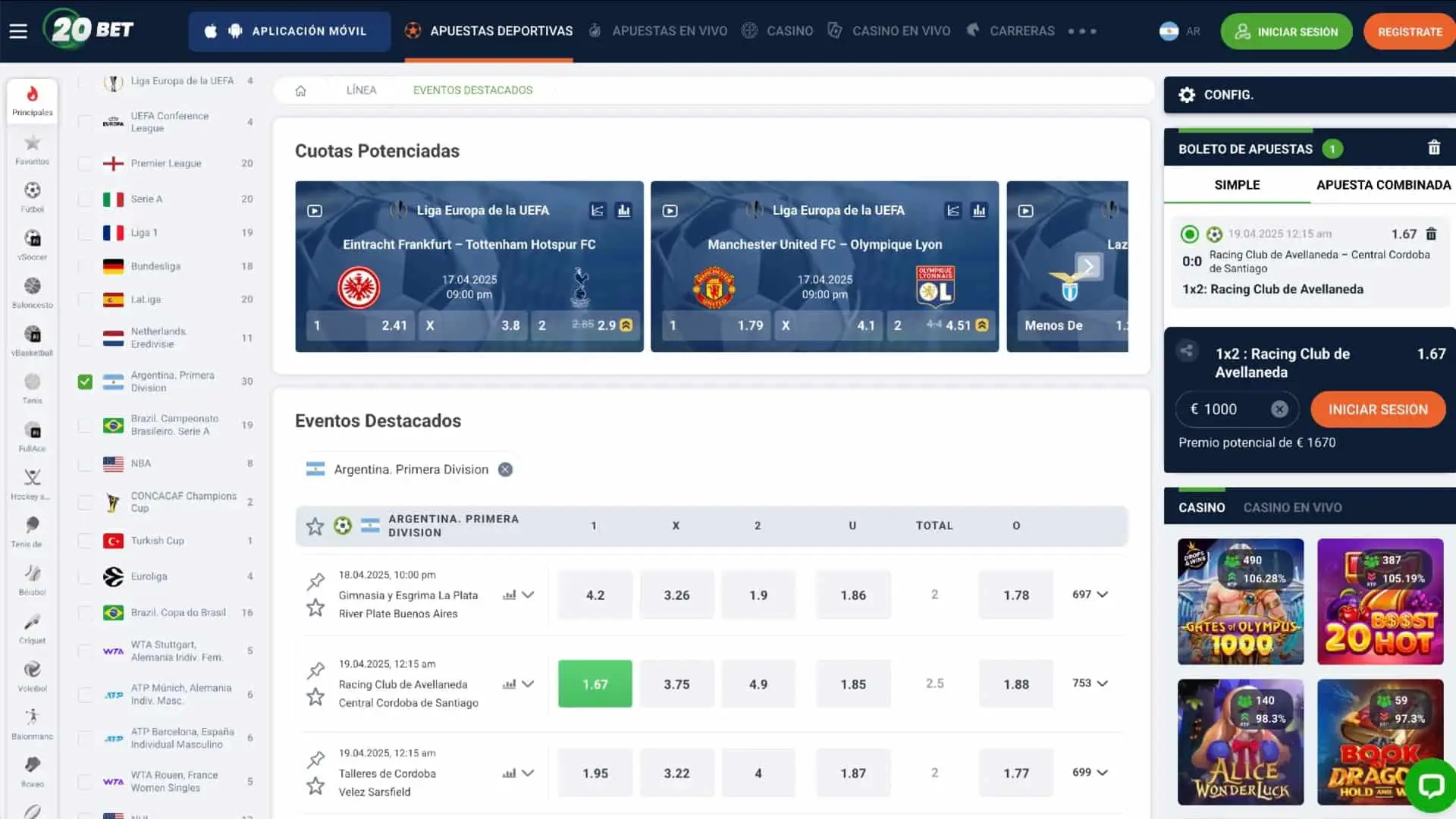Check LaLiga checkbox
This screenshot has width=1456, height=819.
point(85,300)
